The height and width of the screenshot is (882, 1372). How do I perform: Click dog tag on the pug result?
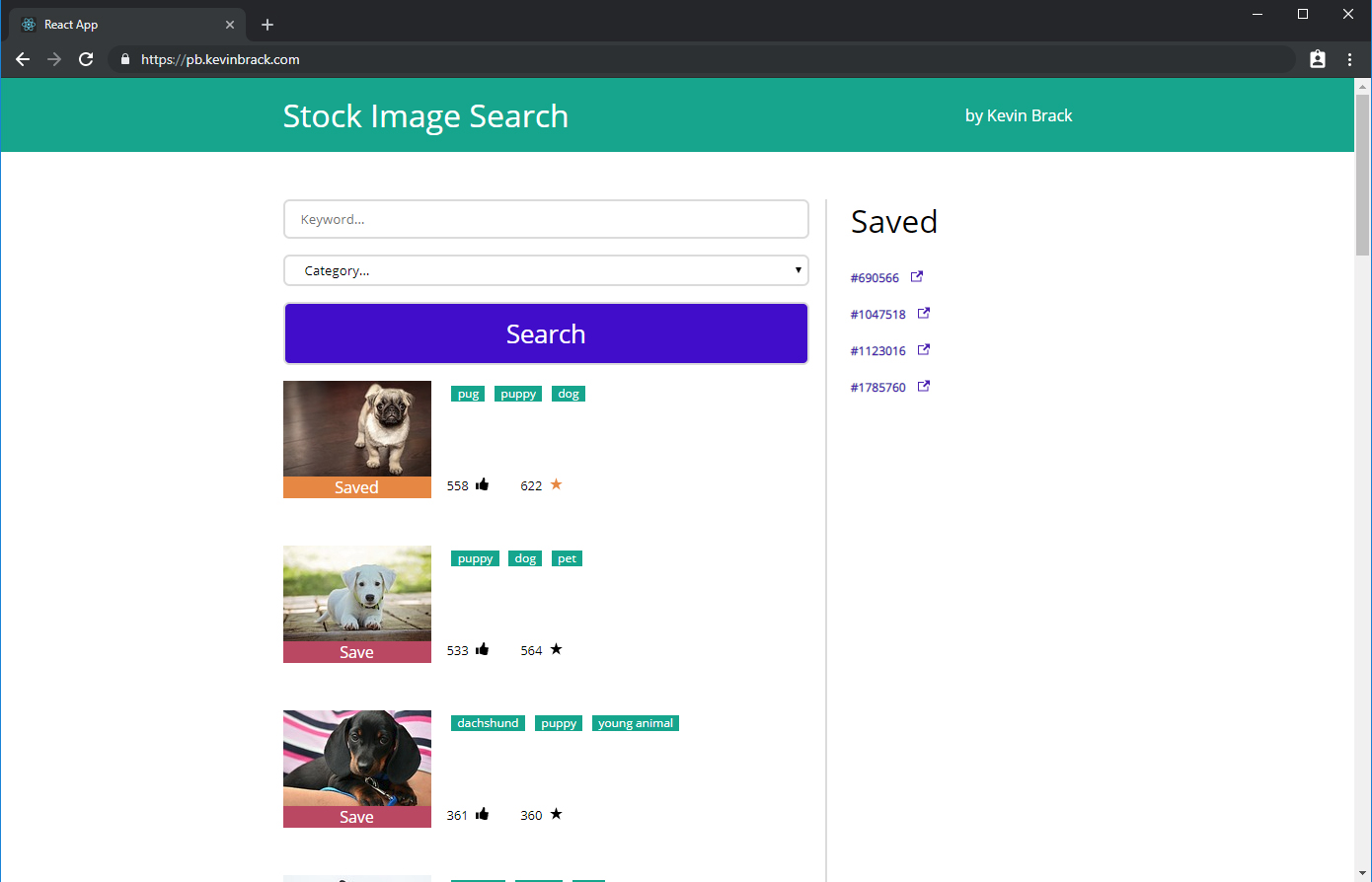point(569,394)
